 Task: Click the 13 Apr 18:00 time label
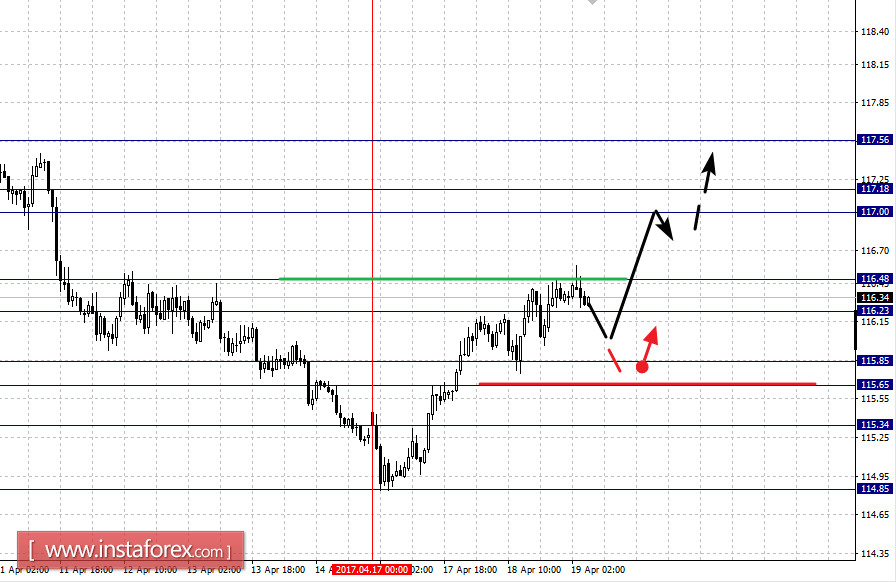[278, 570]
